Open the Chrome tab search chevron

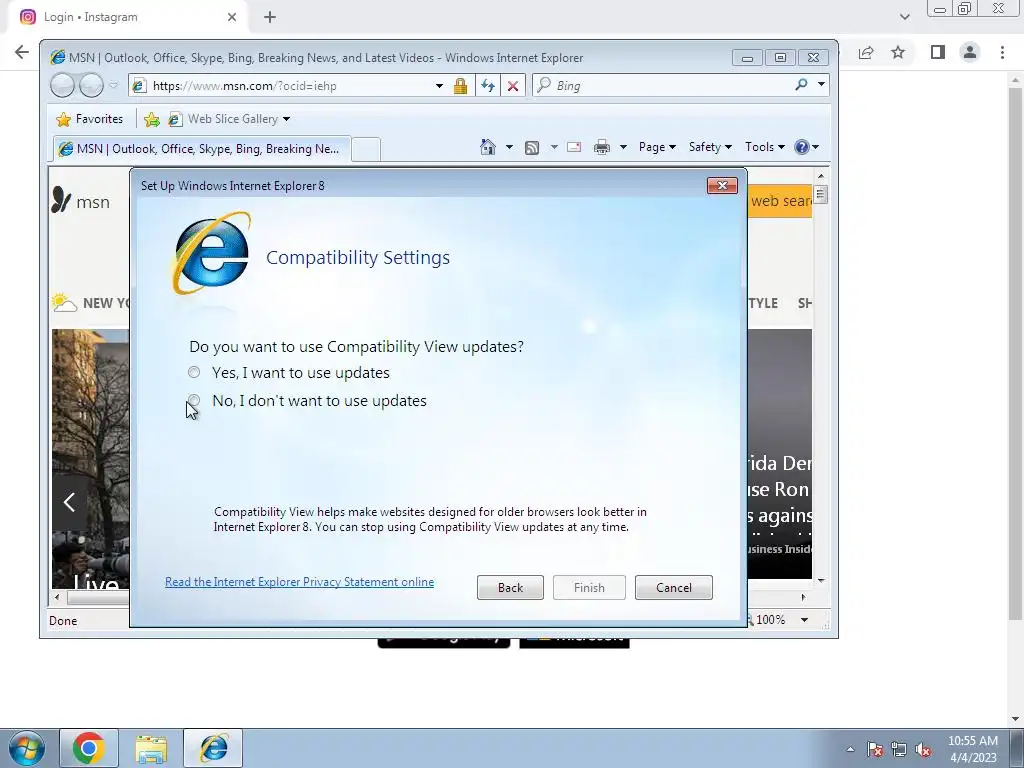pyautogui.click(x=904, y=17)
